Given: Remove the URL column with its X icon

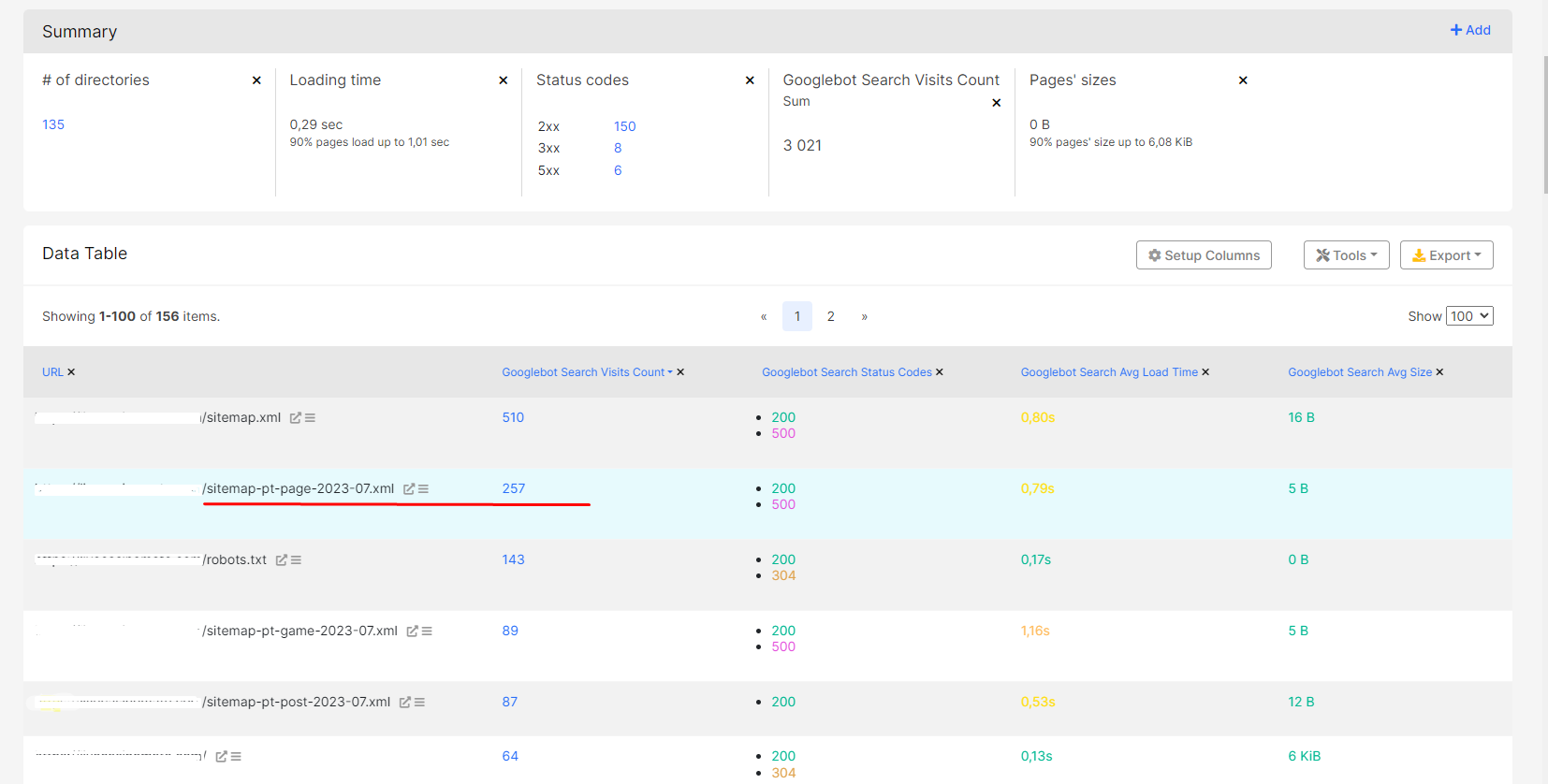Looking at the screenshot, I should tap(71, 372).
